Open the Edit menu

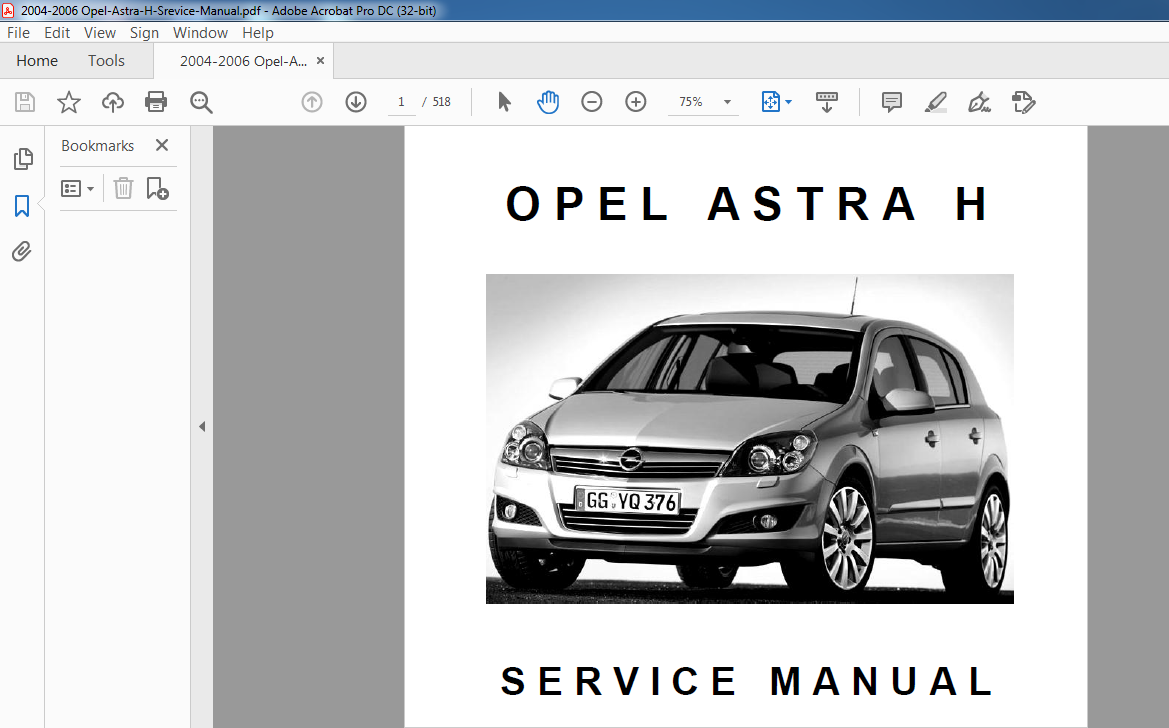(x=57, y=33)
